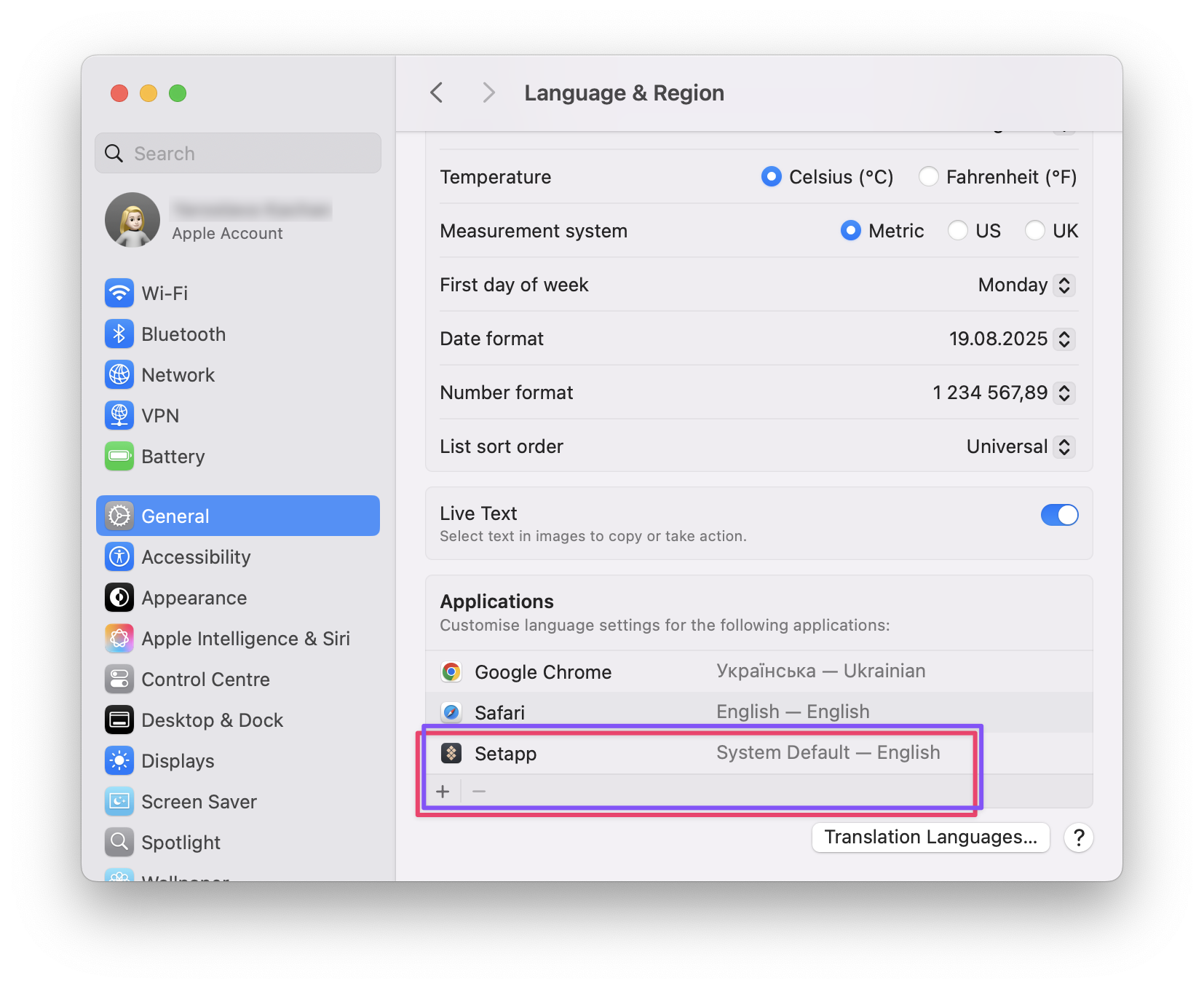Click the Control Centre icon
Viewport: 1204px width, 989px height.
pos(119,679)
